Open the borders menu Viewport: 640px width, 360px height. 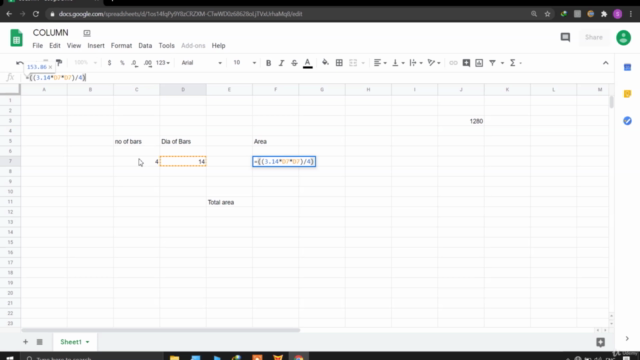339,63
